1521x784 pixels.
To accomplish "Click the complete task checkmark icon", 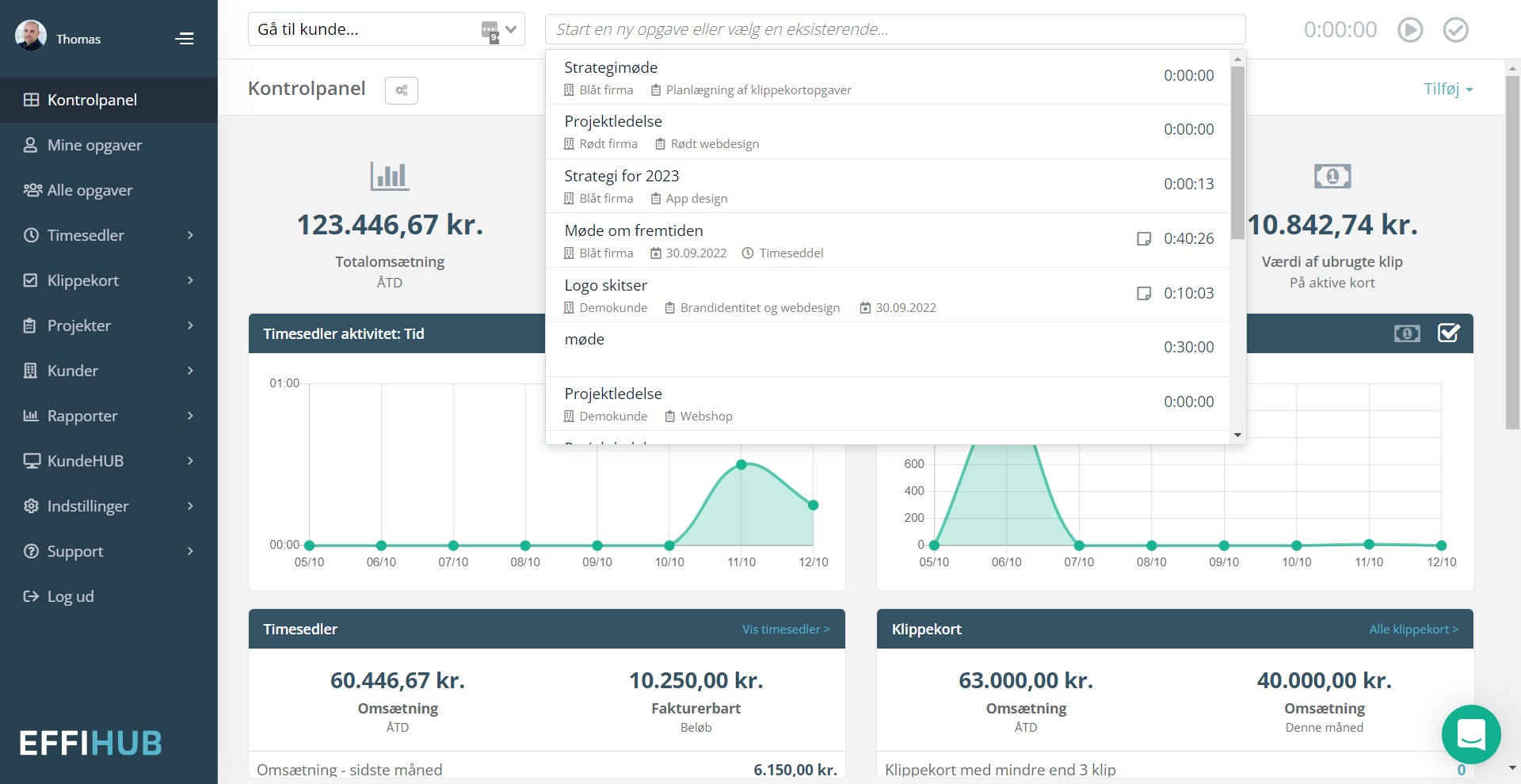I will 1456,30.
